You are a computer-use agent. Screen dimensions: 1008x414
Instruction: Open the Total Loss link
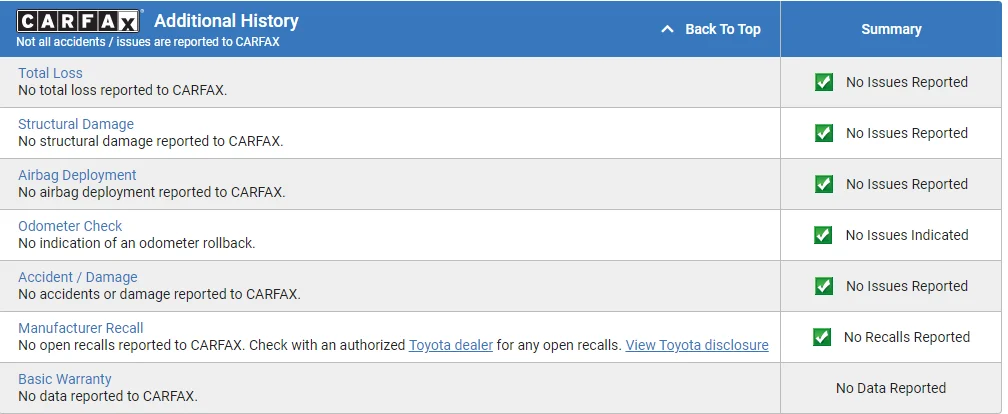[50, 73]
